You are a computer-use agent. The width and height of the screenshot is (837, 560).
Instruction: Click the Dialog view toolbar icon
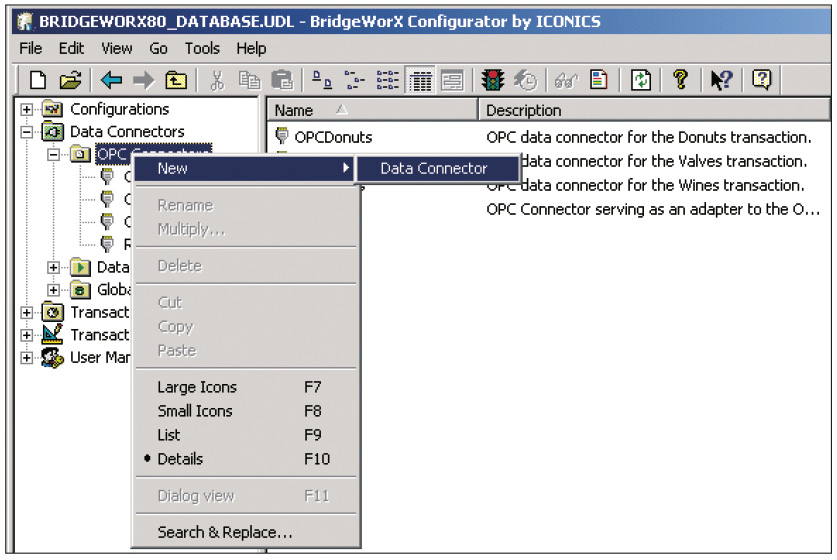coord(452,81)
